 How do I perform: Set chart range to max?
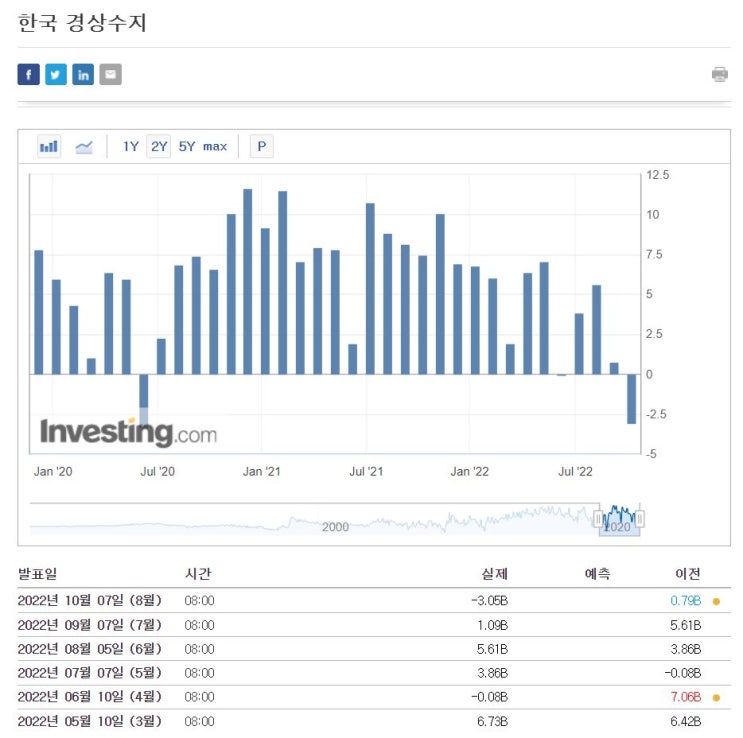[x=215, y=146]
